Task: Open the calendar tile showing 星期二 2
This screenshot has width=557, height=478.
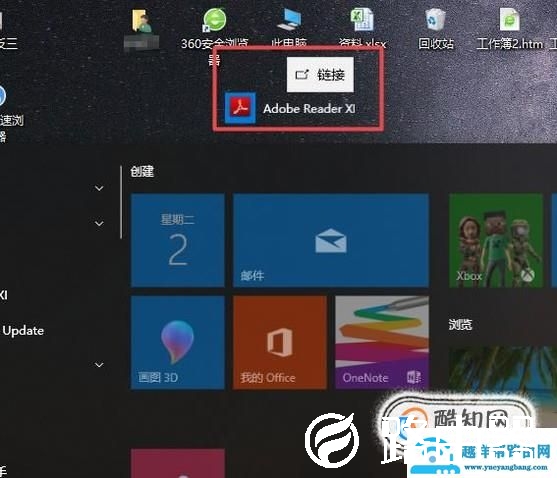Action: coord(178,240)
